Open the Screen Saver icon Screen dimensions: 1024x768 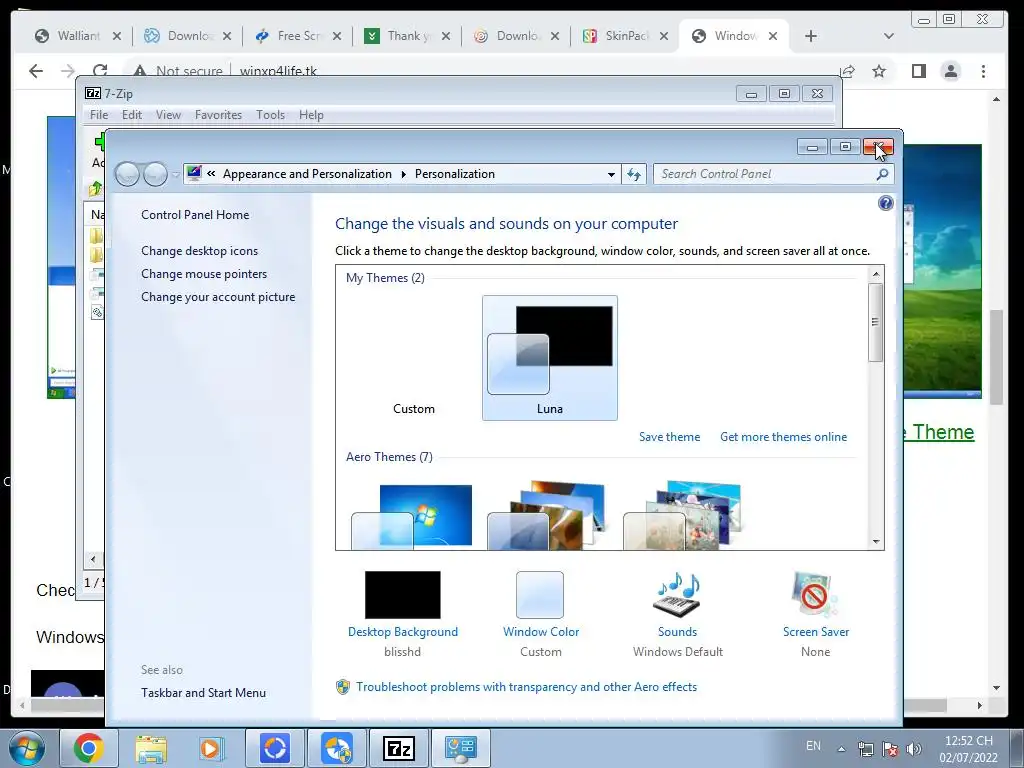pyautogui.click(x=814, y=594)
